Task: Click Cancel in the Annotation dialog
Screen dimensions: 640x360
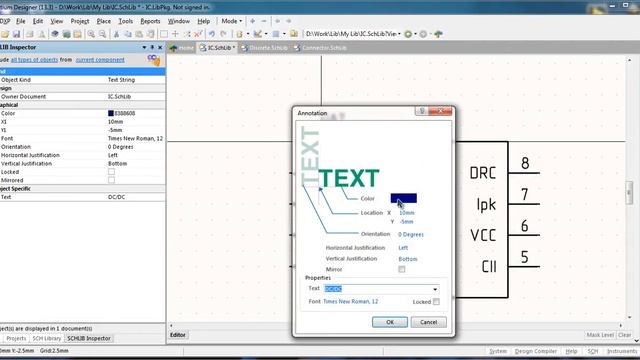Action: [x=429, y=322]
